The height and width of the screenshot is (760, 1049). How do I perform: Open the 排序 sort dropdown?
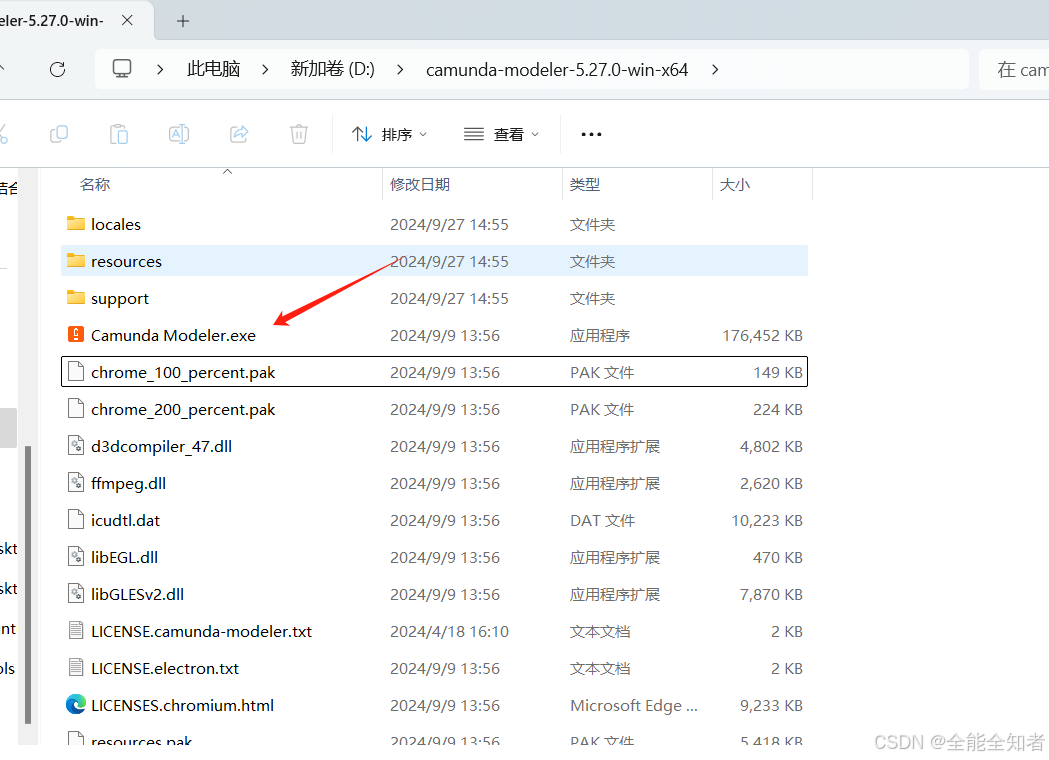[x=389, y=134]
